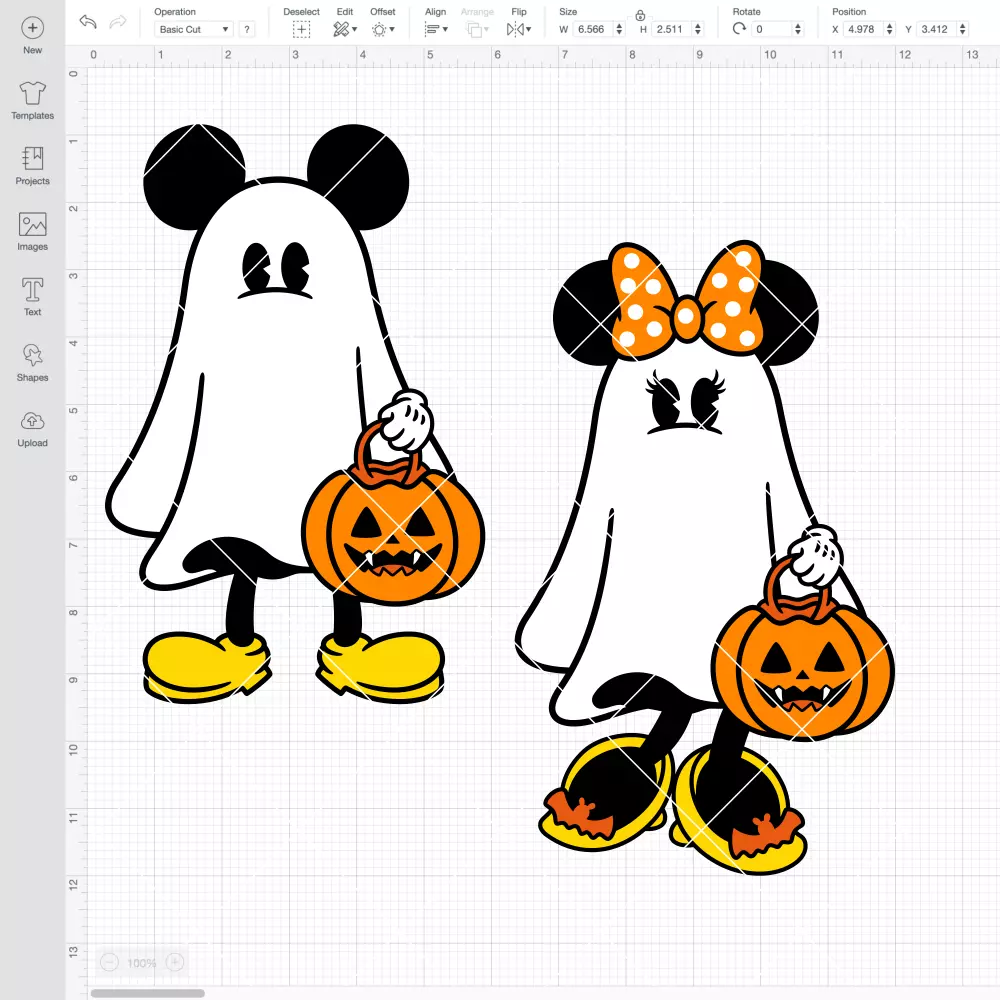
Task: Adjust the height stepper arrows
Action: [698, 29]
